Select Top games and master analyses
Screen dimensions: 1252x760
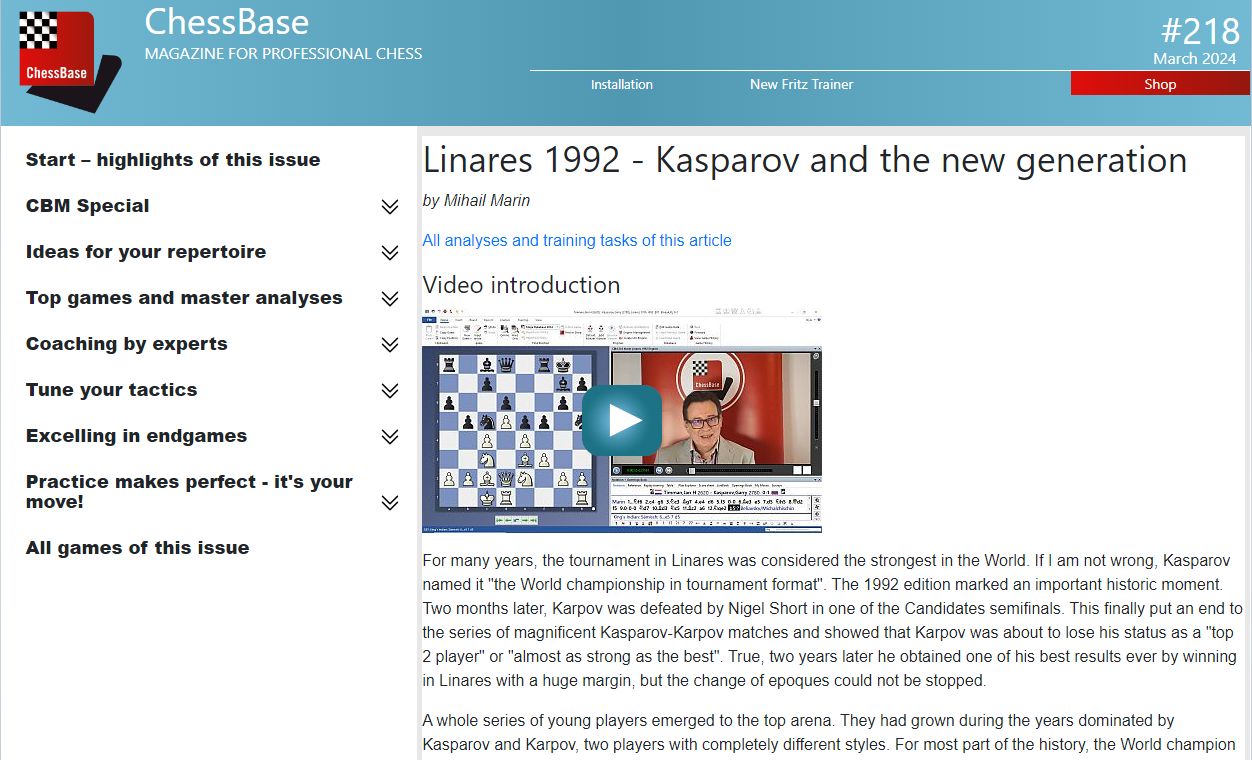(184, 298)
